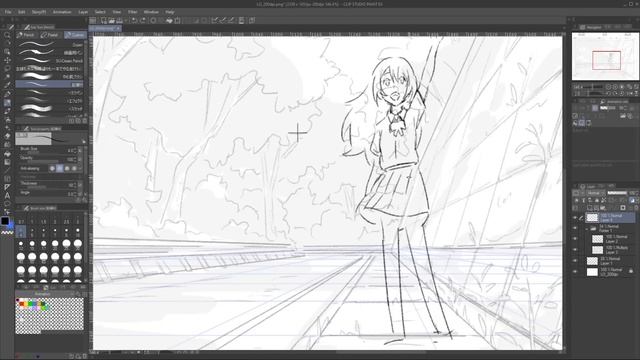640x360 pixels.
Task: Switch to the Pastel sub tool group tab
Action: (x=51, y=35)
